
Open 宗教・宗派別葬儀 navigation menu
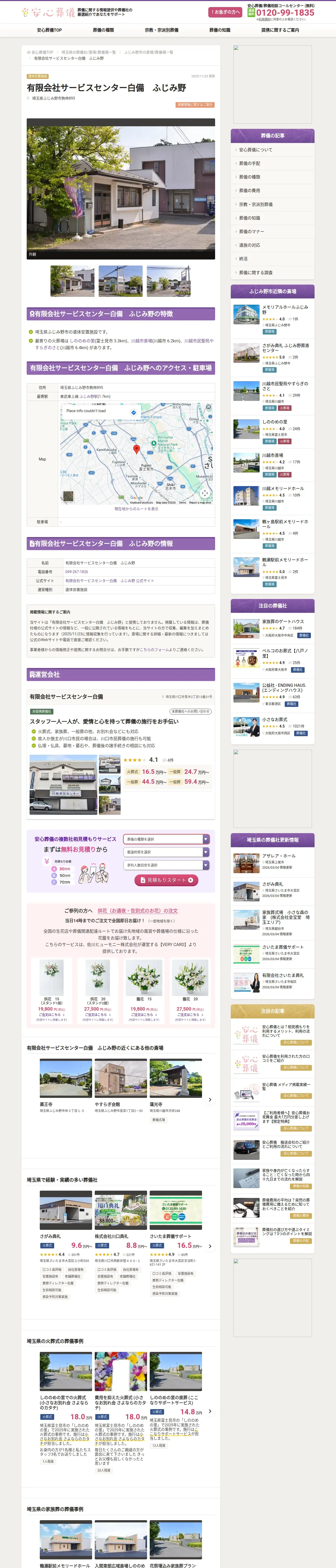tap(162, 30)
